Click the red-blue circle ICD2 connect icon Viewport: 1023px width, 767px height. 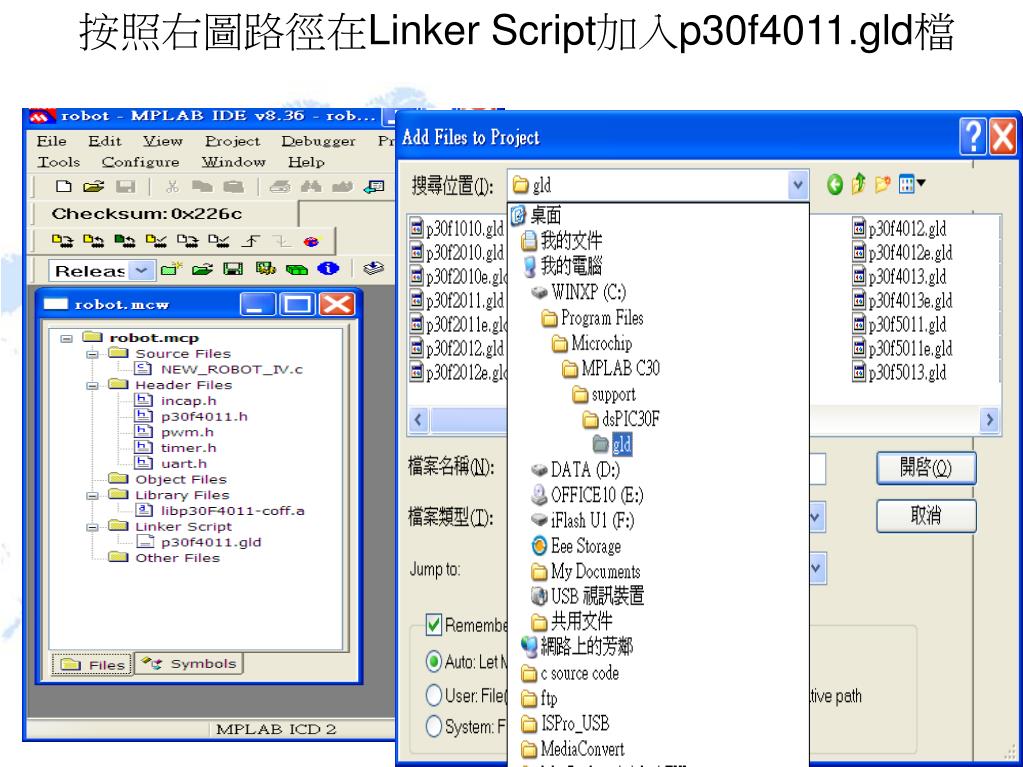(x=312, y=241)
